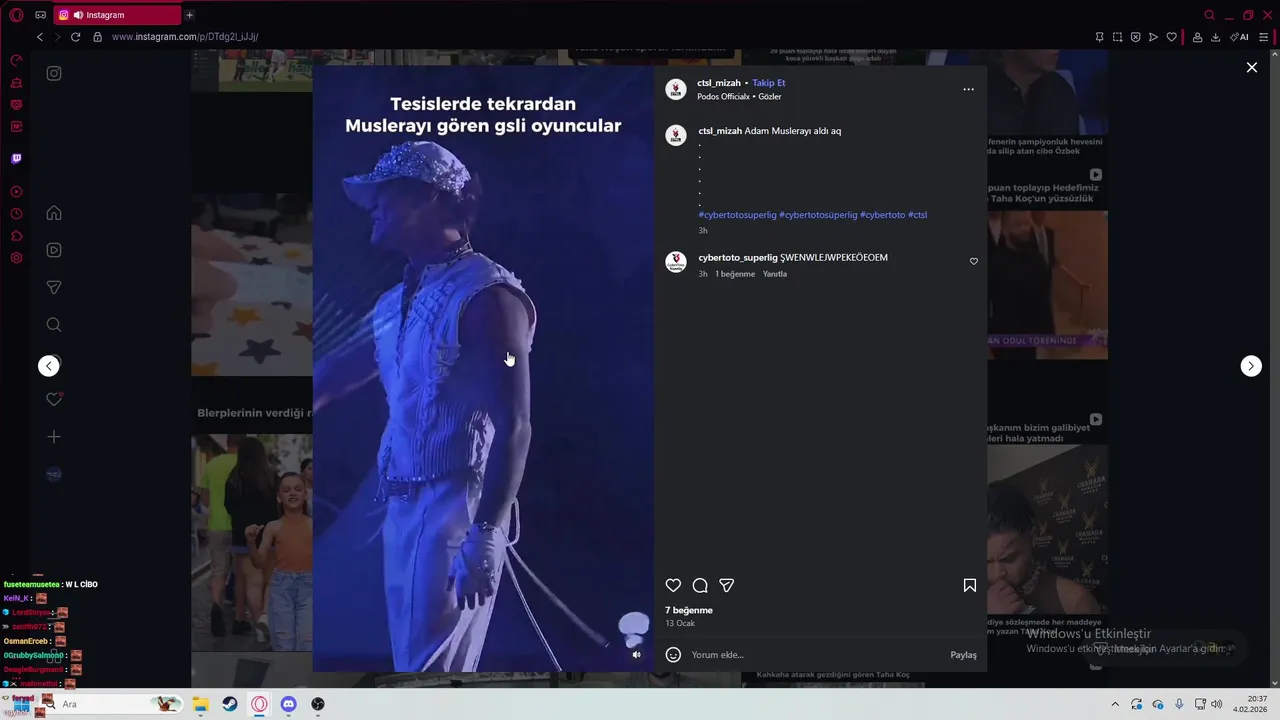Create a new Instagram post plus icon
The width and height of the screenshot is (1280, 720).
tap(54, 437)
